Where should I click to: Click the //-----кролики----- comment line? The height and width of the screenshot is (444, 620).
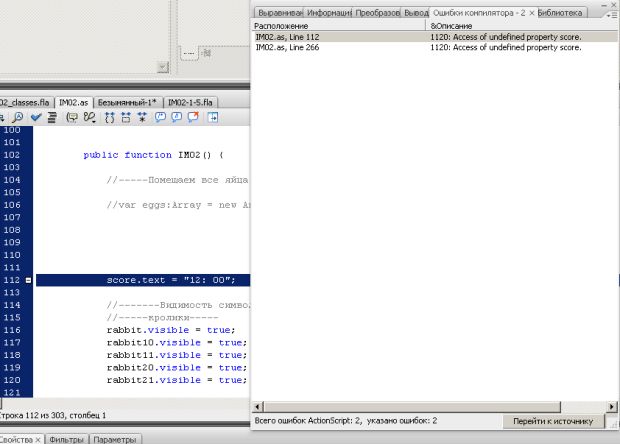(x=163, y=317)
